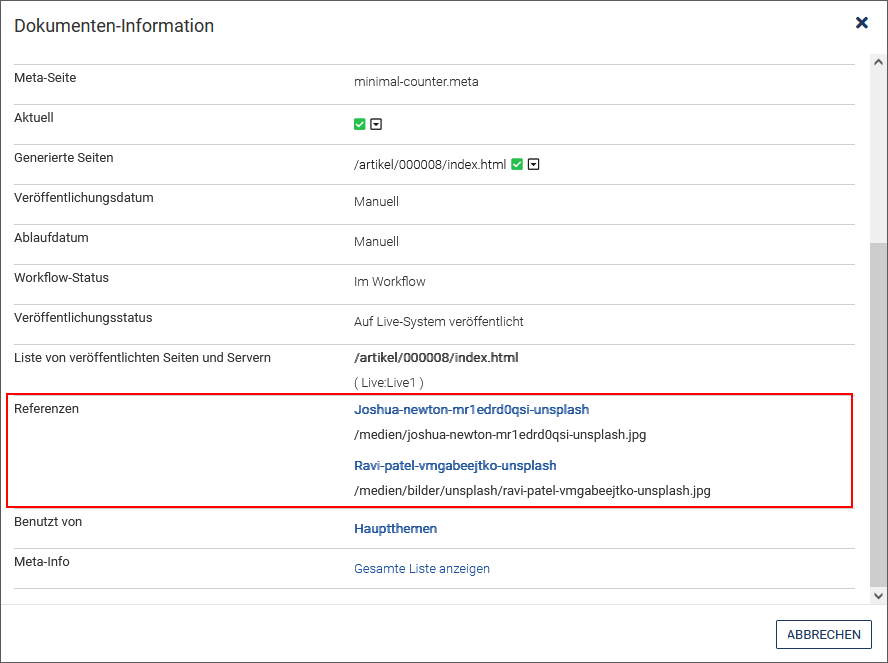This screenshot has height=663, width=888.
Task: Click the scrollbar down arrow
Action: 878,596
